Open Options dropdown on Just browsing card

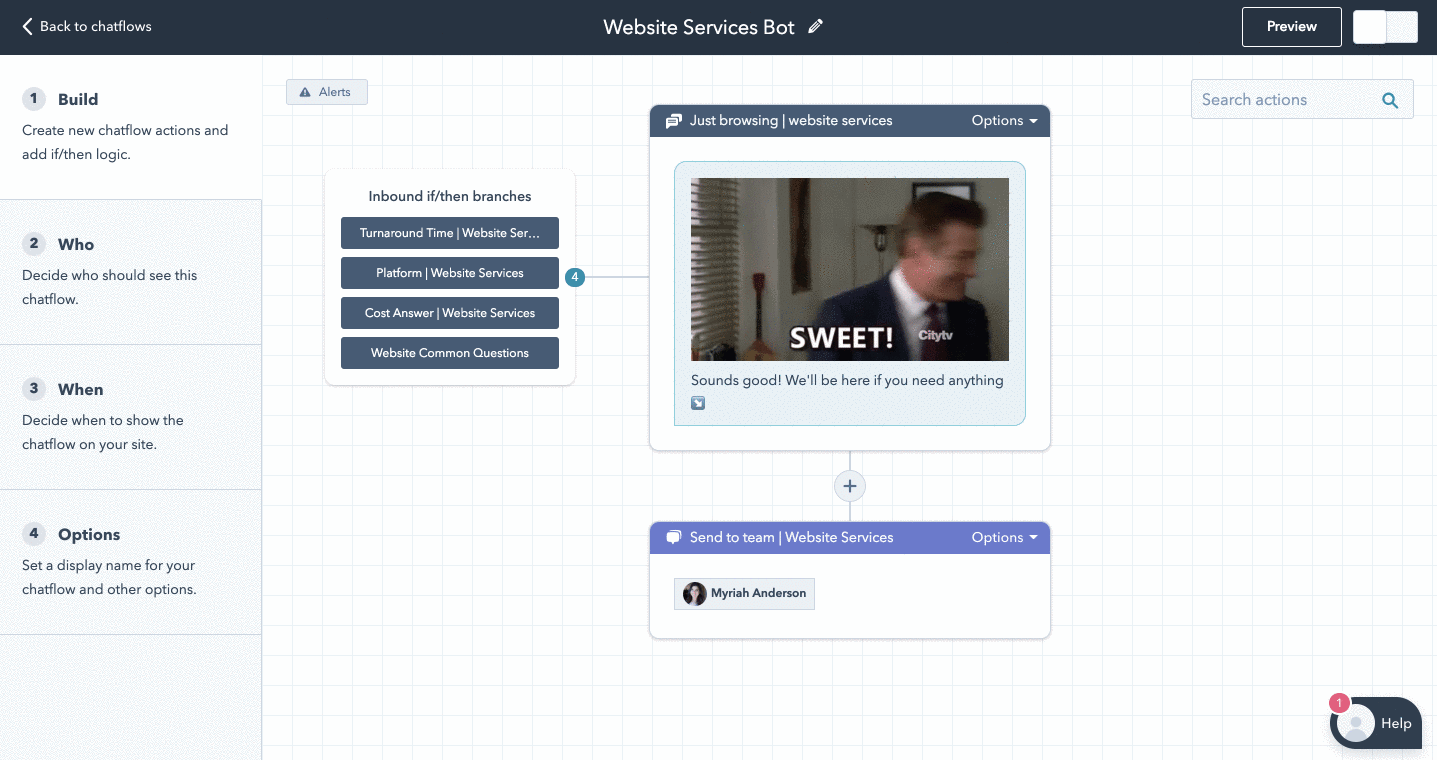pyautogui.click(x=1004, y=121)
